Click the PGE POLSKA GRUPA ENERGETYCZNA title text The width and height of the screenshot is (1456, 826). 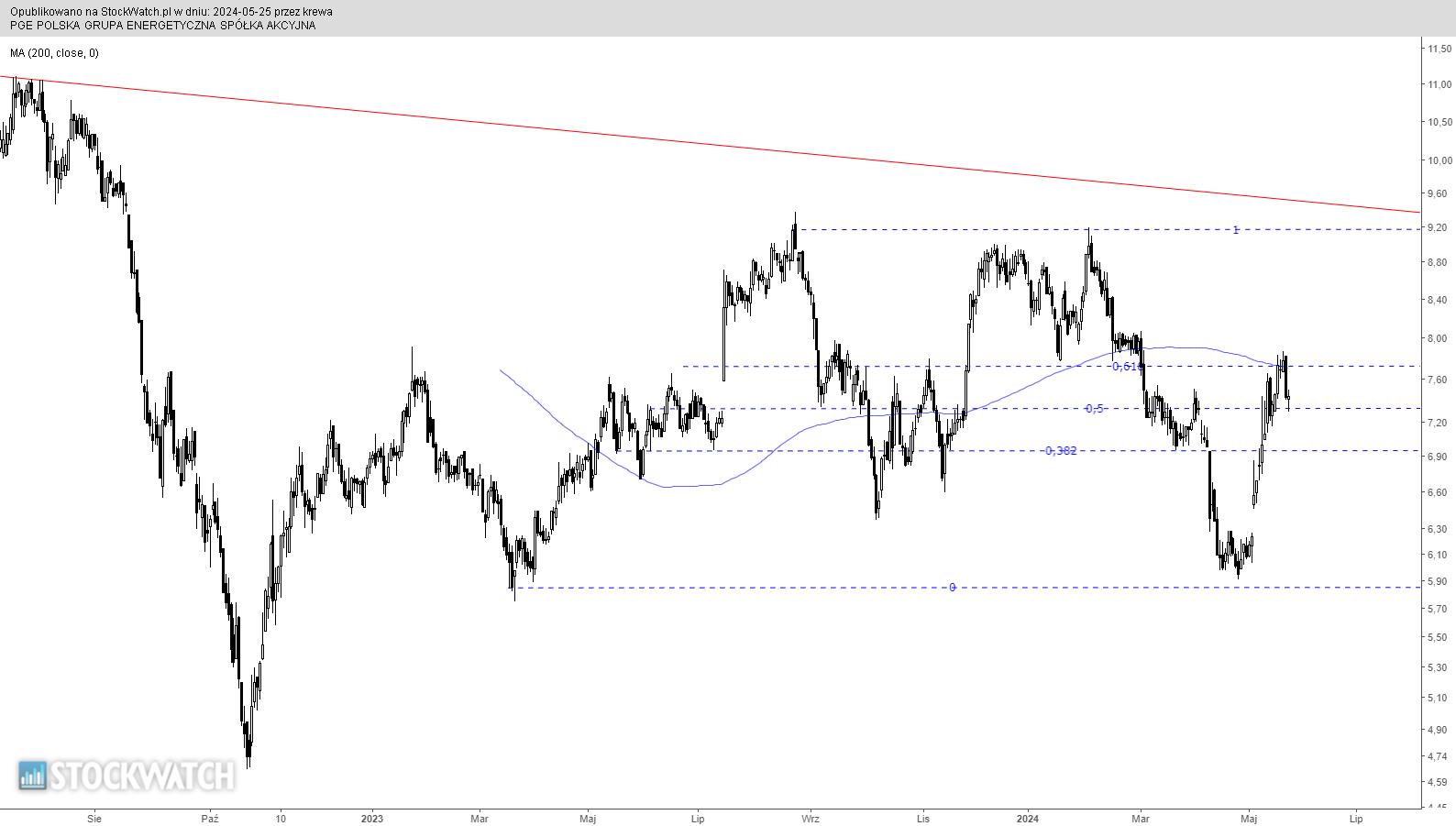pyautogui.click(x=163, y=26)
